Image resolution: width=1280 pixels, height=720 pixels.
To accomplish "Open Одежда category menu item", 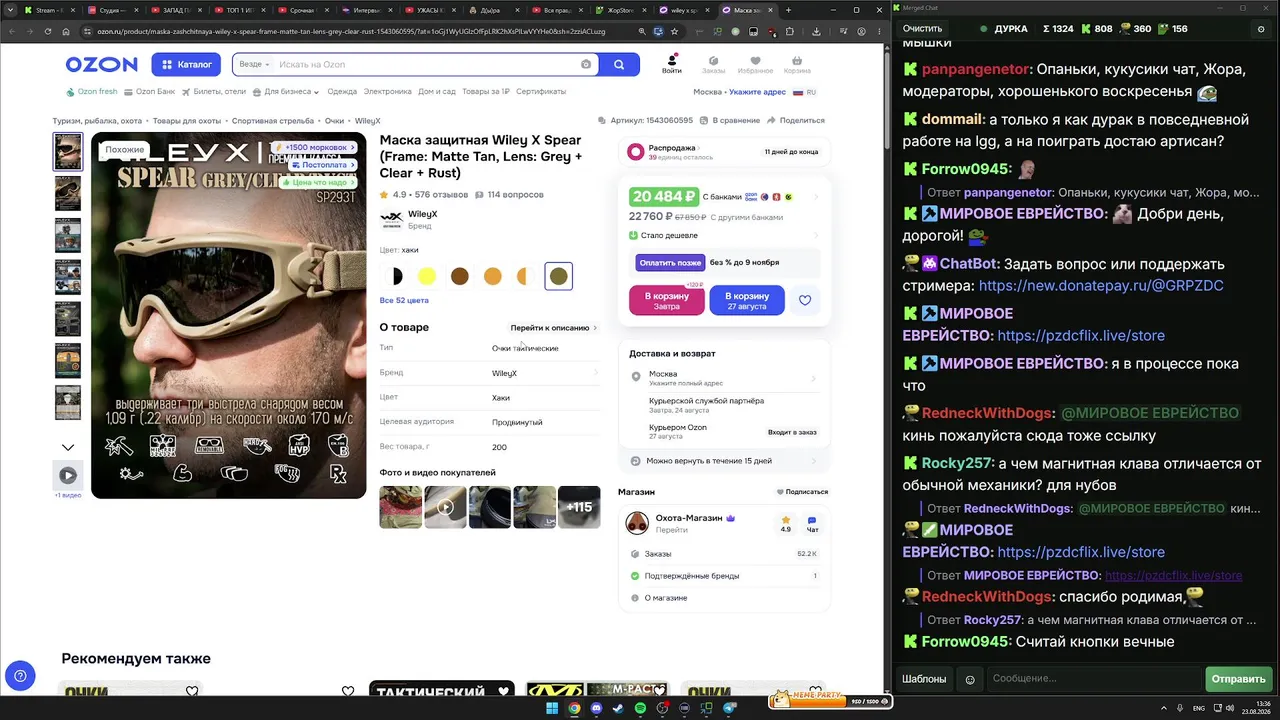I will (342, 92).
